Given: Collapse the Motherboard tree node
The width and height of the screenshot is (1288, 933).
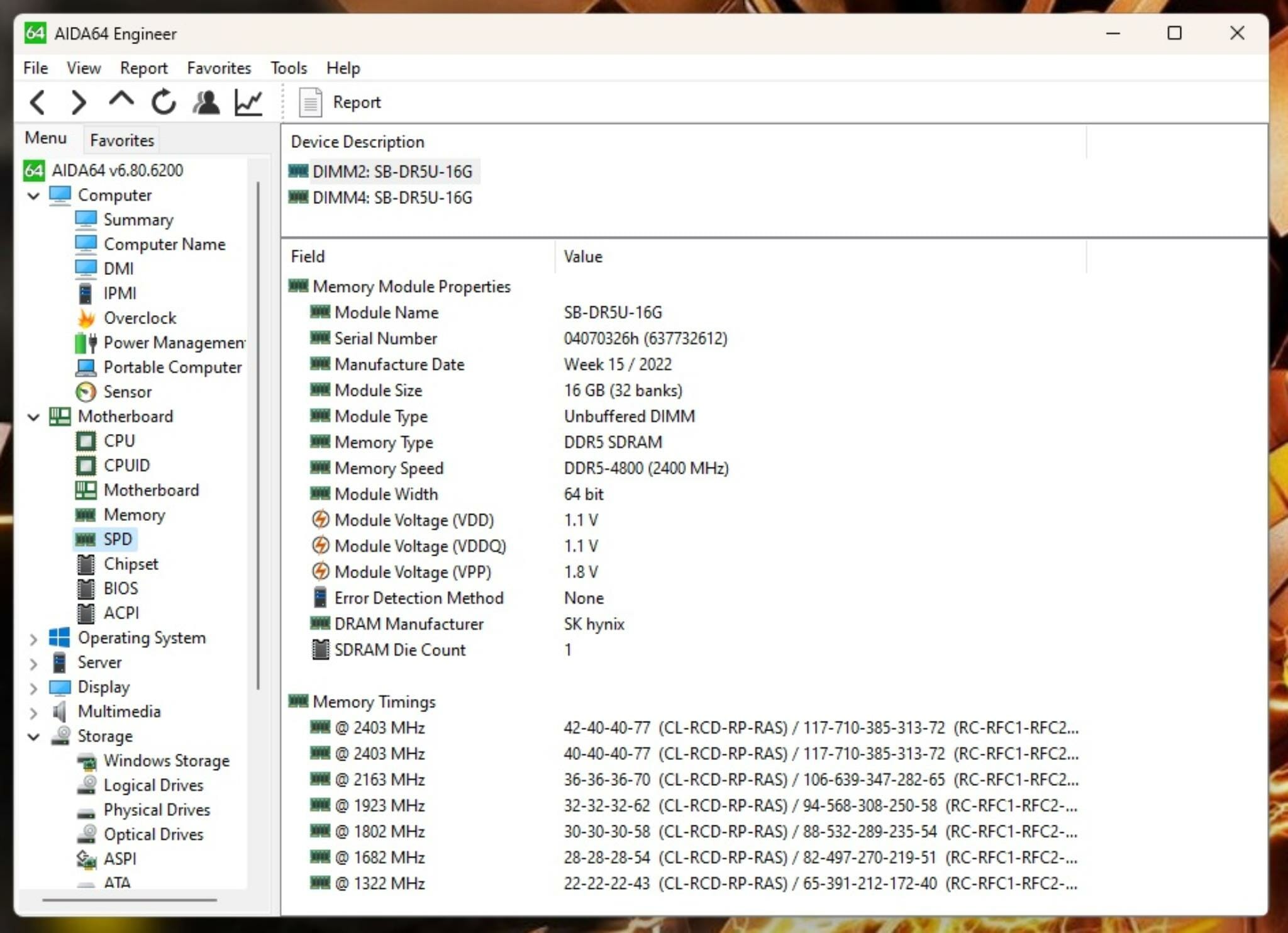Looking at the screenshot, I should pyautogui.click(x=34, y=416).
